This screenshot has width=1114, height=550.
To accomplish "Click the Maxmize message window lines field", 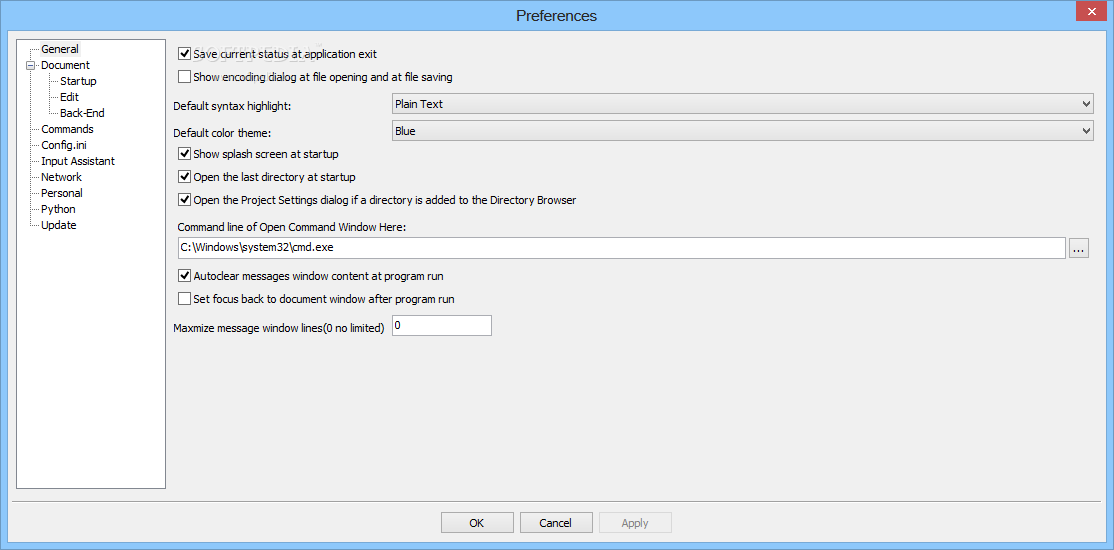I will coord(441,326).
